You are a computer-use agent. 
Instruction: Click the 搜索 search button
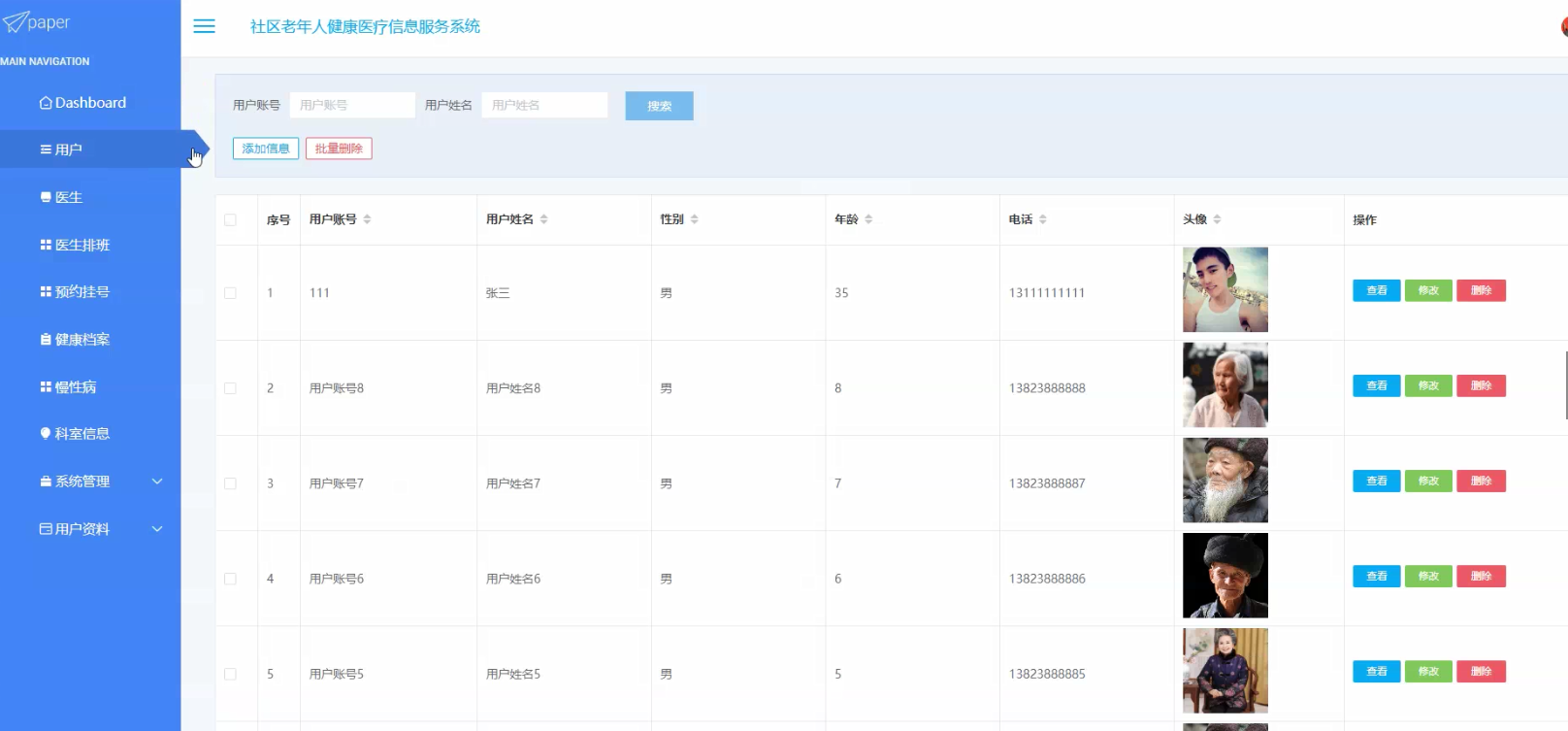(659, 106)
